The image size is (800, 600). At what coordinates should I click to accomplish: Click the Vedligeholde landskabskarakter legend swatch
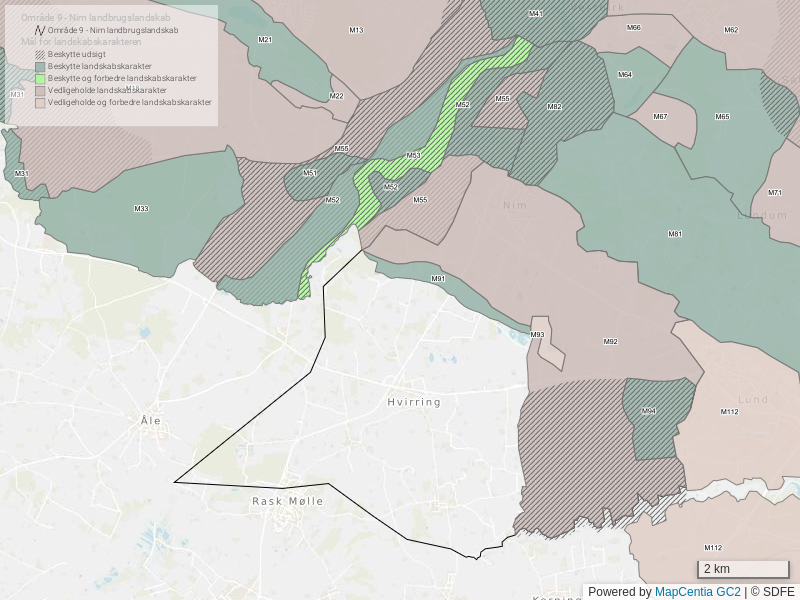click(40, 90)
